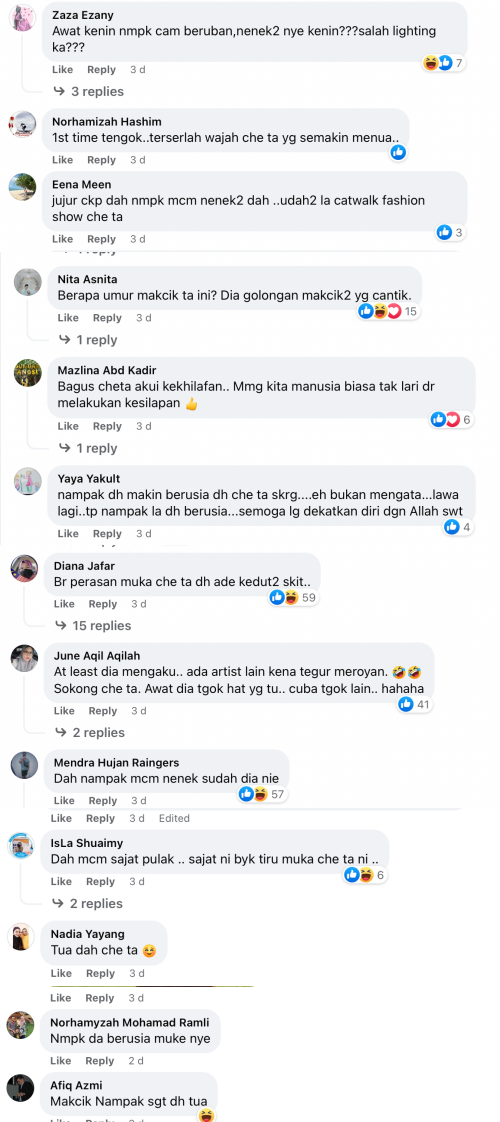Open reactions with 57 count on Mendra's comment
Image resolution: width=500 pixels, height=1122 pixels.
pyautogui.click(x=265, y=794)
